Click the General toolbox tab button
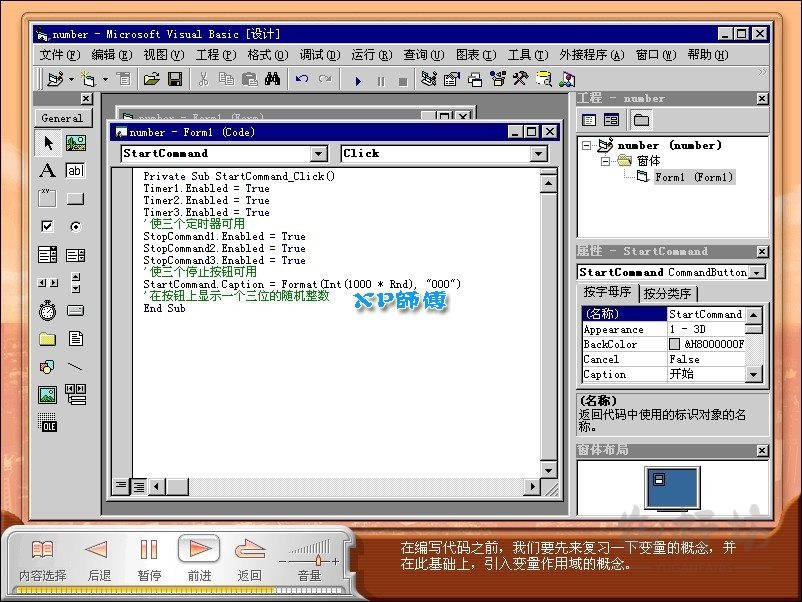Image resolution: width=802 pixels, height=602 pixels. [62, 118]
